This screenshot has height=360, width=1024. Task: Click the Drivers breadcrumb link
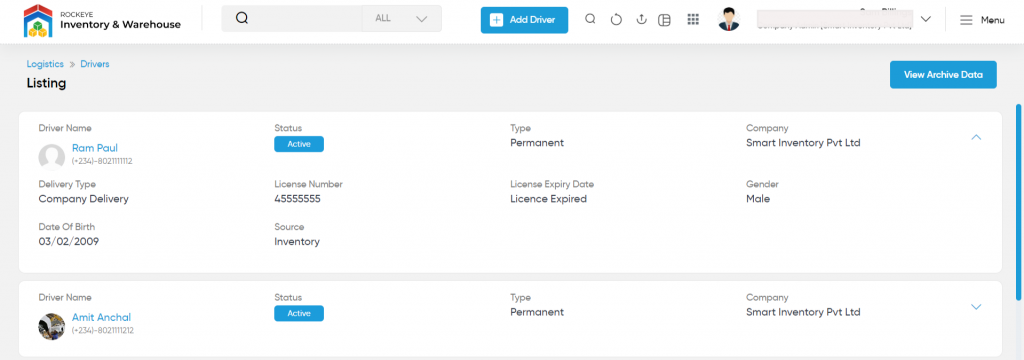(95, 64)
